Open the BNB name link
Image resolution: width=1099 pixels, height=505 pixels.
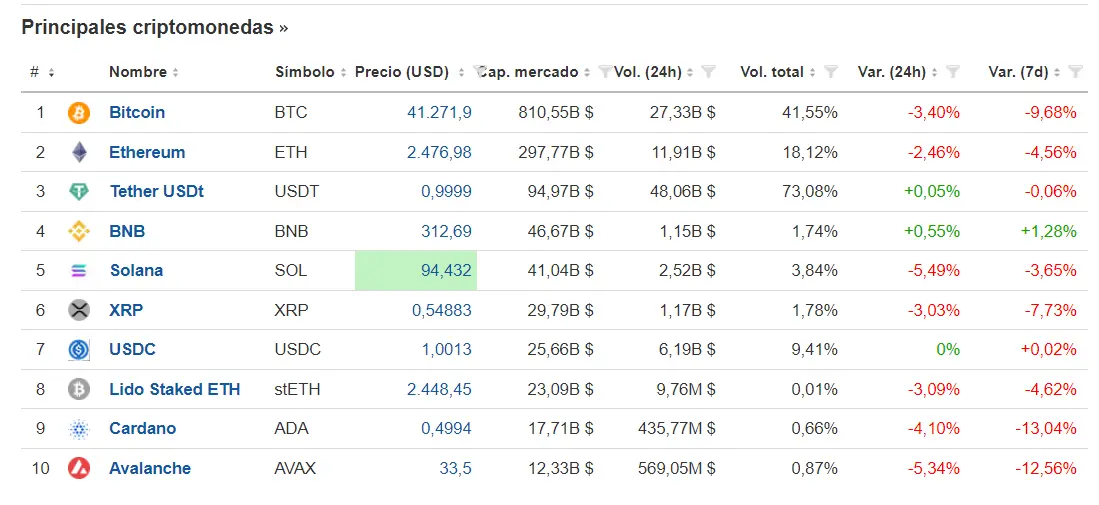pyautogui.click(x=128, y=231)
